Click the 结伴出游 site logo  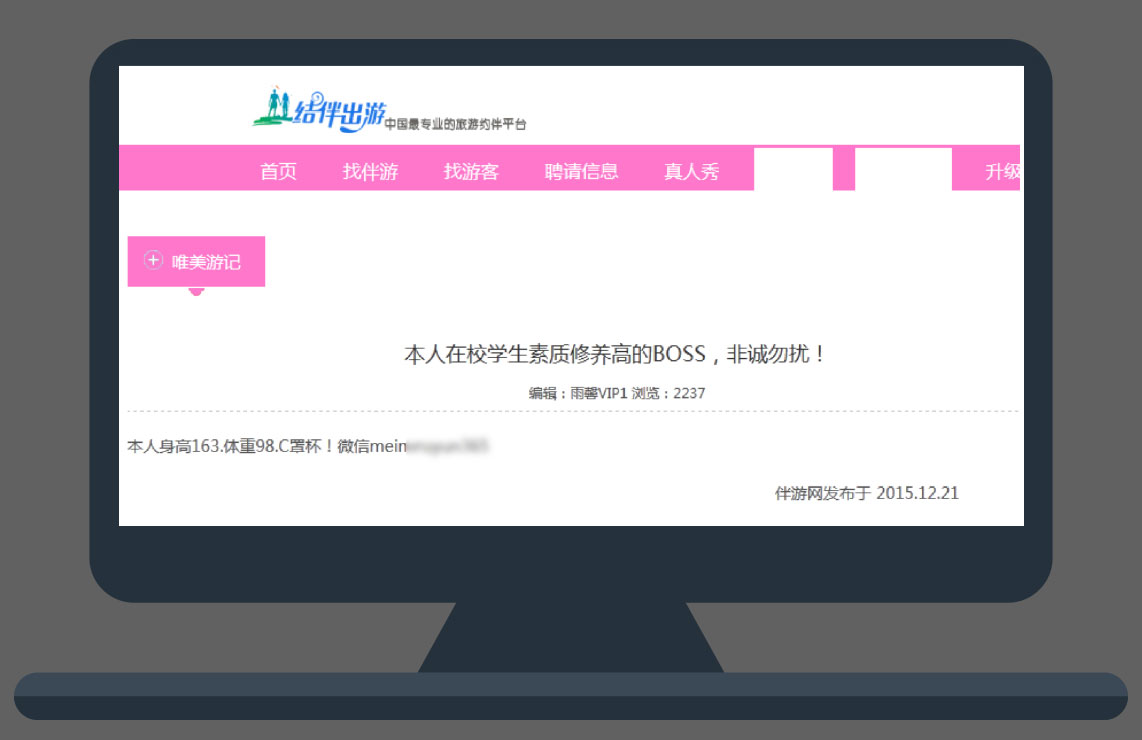pos(318,110)
